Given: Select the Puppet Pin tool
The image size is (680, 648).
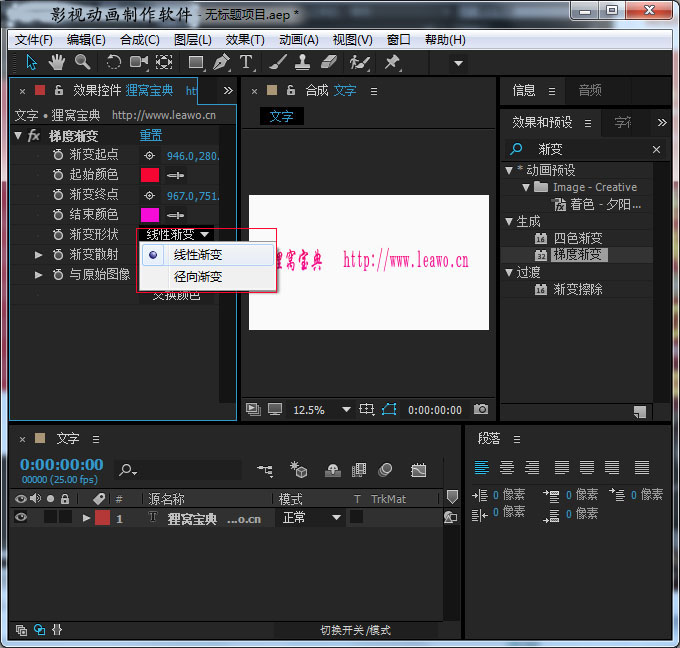Looking at the screenshot, I should (x=392, y=62).
